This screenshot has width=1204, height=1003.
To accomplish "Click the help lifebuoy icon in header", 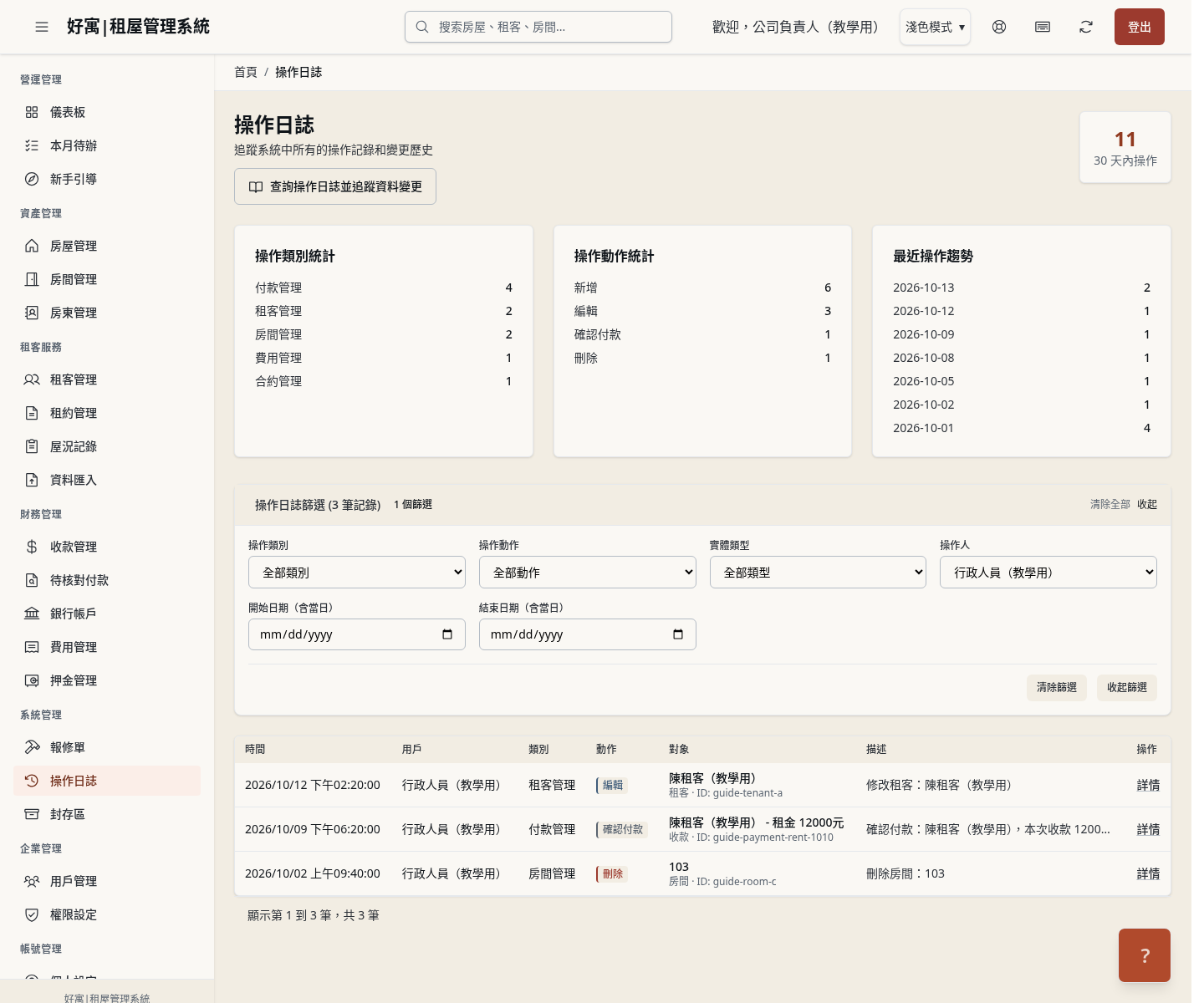I will coord(999,27).
